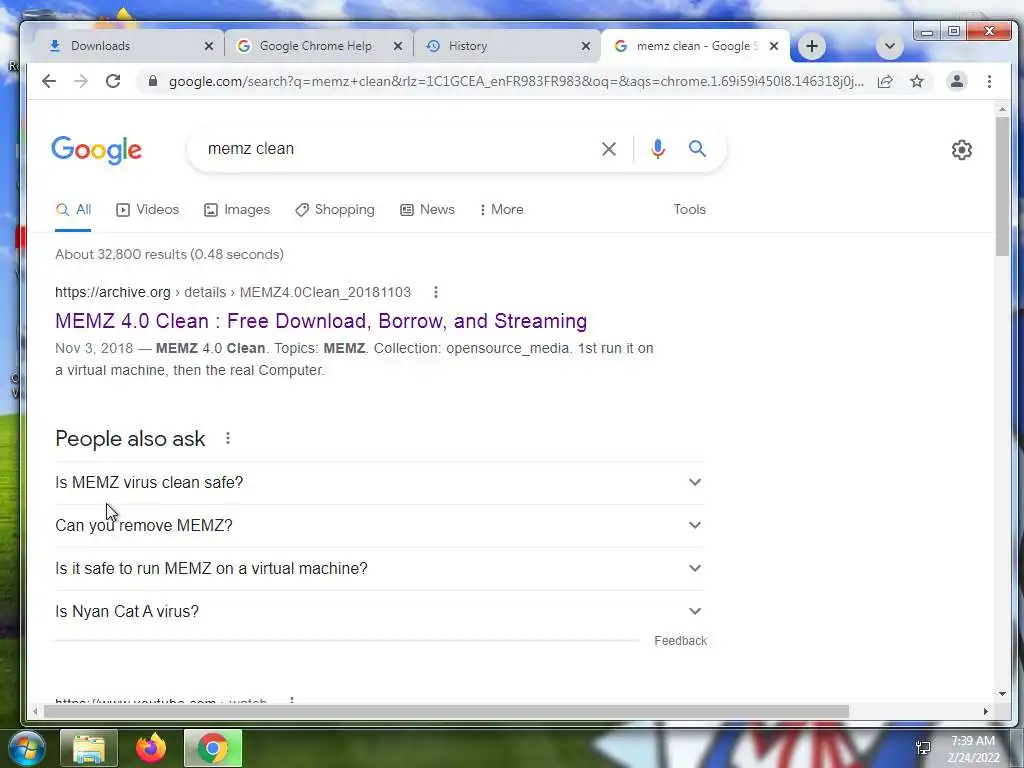Click the vertical scrollbar thumb

1002,186
